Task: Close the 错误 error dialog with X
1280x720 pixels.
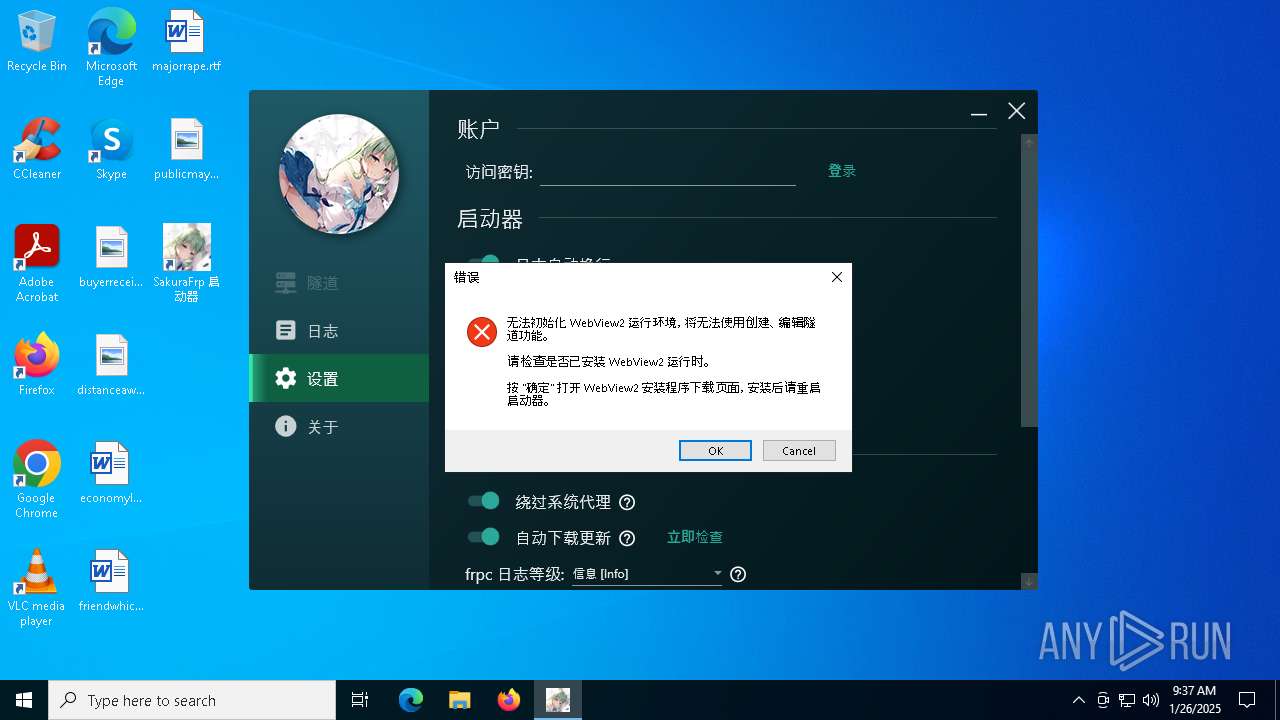Action: (x=837, y=277)
